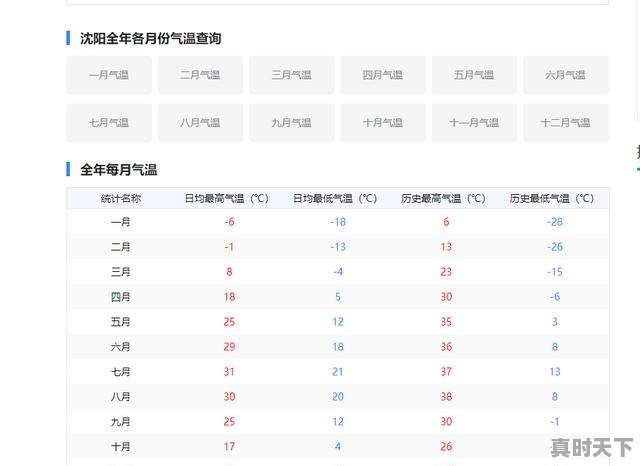Open the 二月气温 button

(200, 75)
